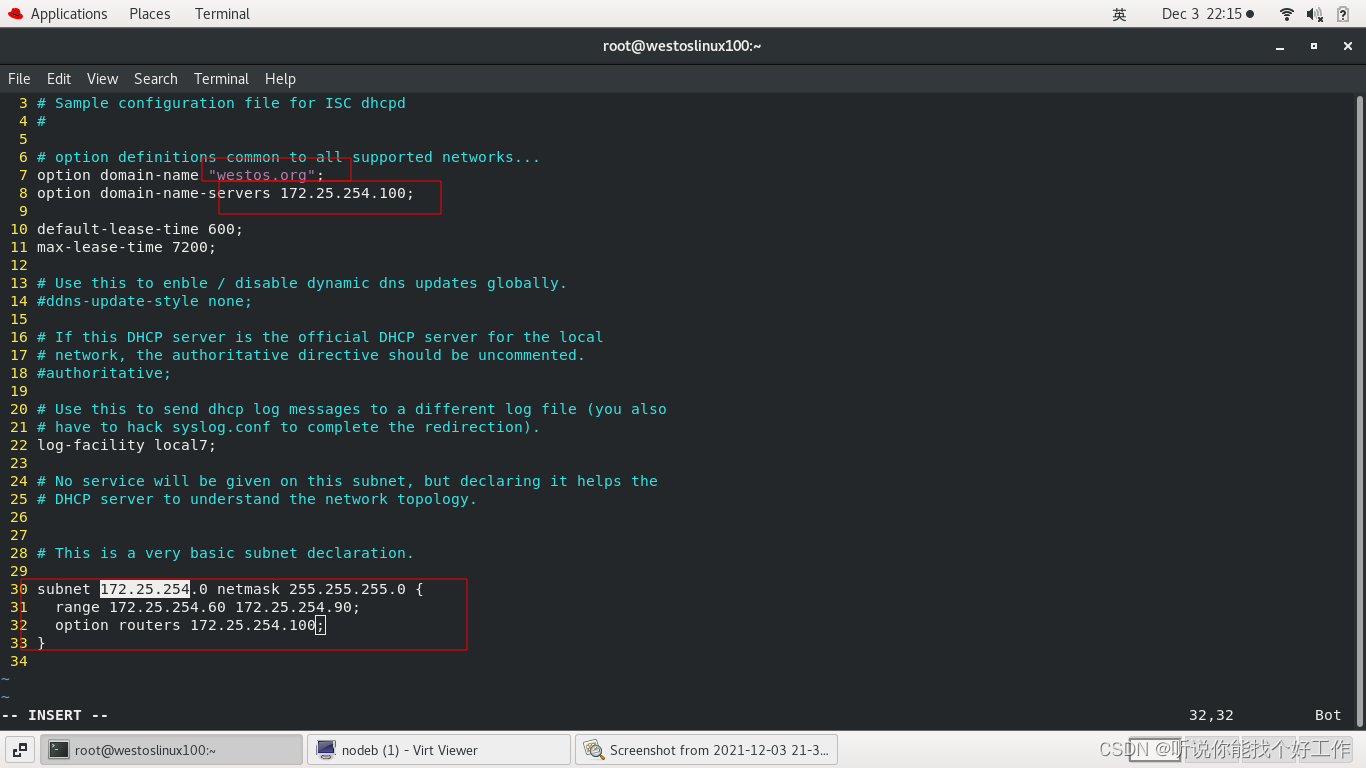Open the View menu

pos(102,79)
